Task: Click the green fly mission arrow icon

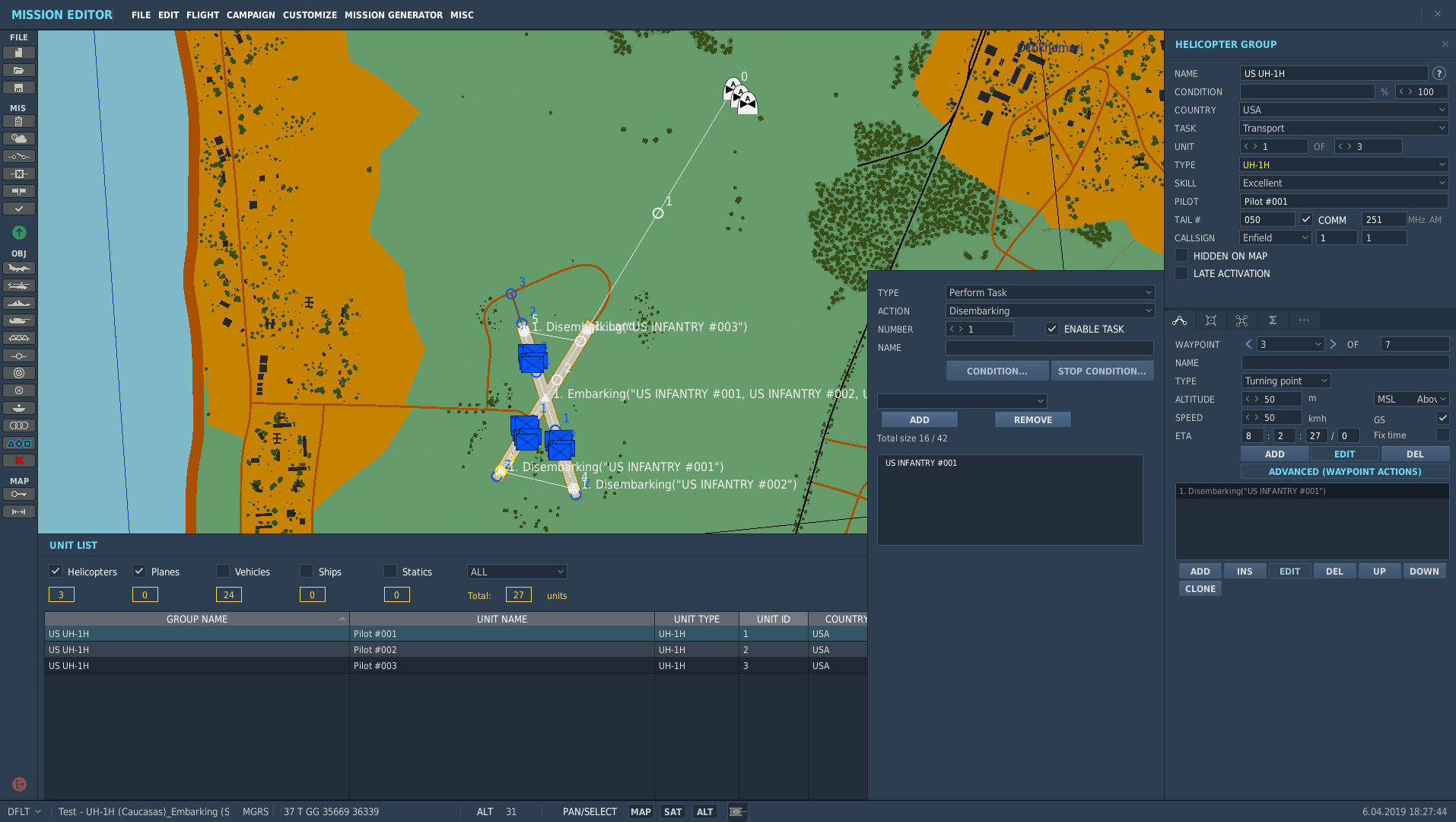Action: coord(19,232)
